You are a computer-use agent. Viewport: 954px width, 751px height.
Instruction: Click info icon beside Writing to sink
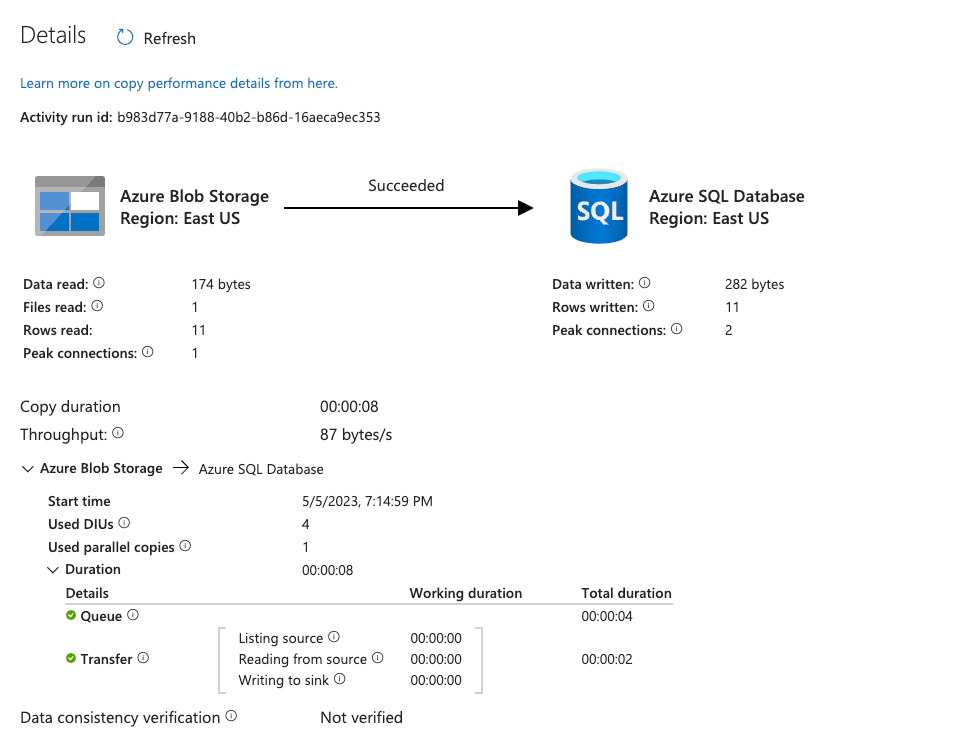coord(340,680)
